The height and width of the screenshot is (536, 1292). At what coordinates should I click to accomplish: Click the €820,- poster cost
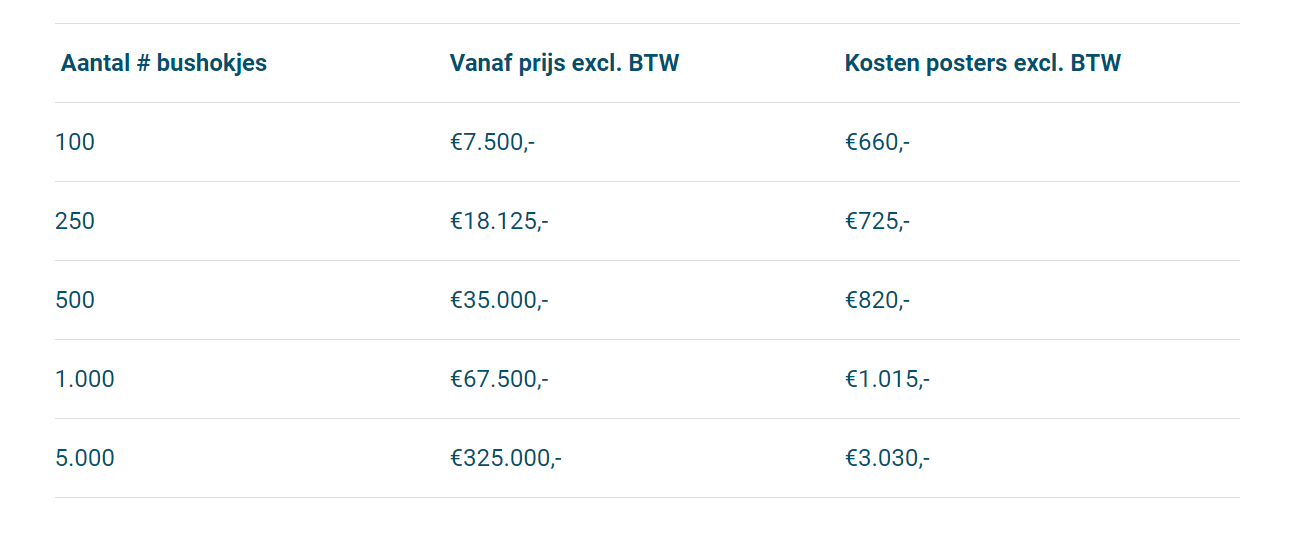click(877, 300)
